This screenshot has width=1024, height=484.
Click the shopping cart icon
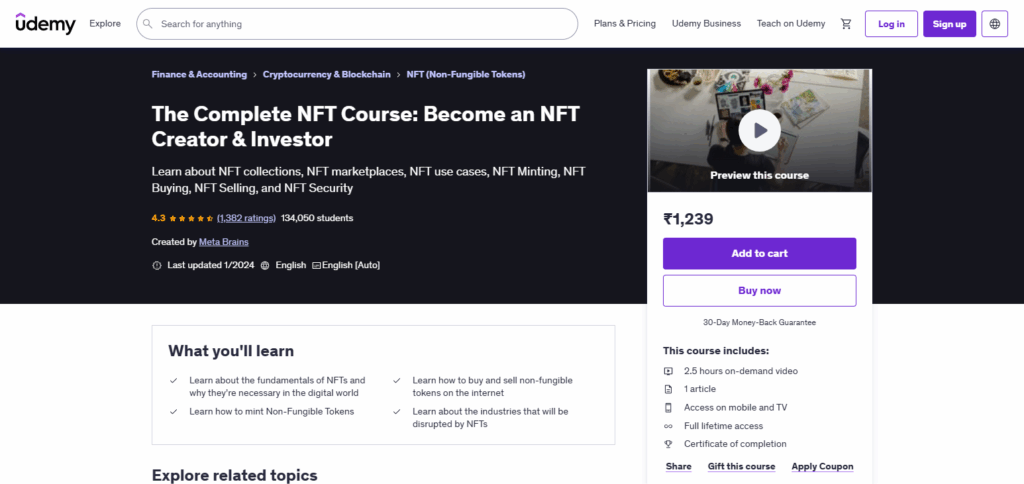846,24
